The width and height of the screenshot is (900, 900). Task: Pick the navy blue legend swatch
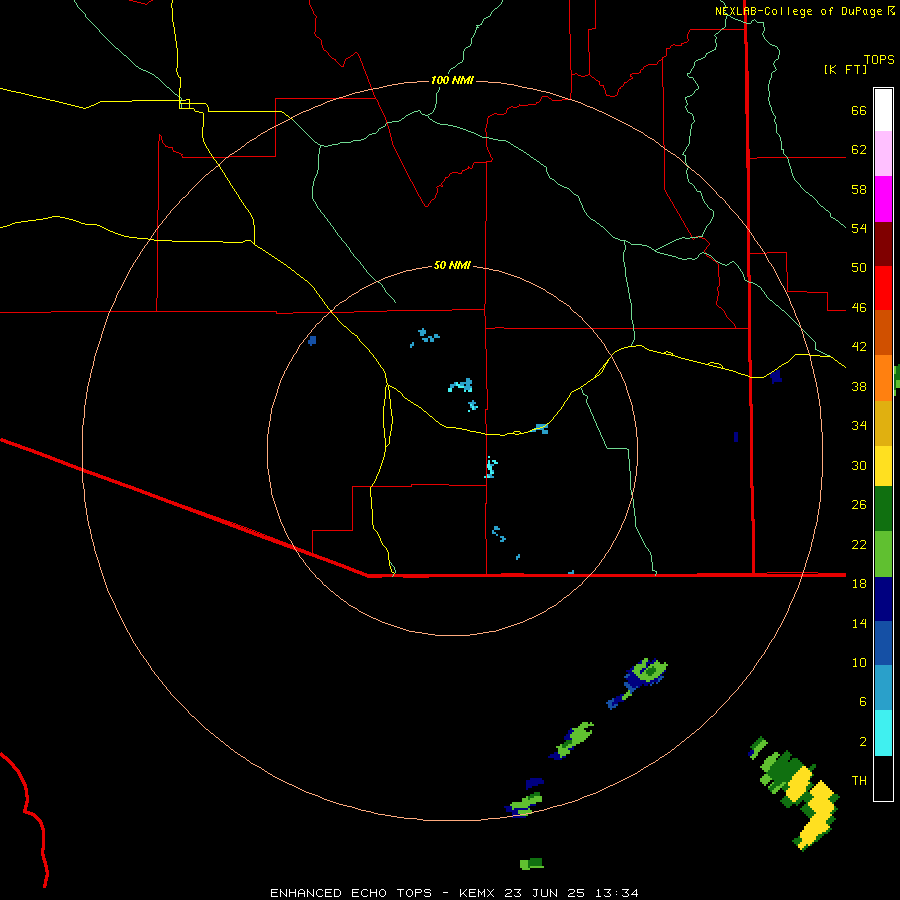pyautogui.click(x=883, y=599)
